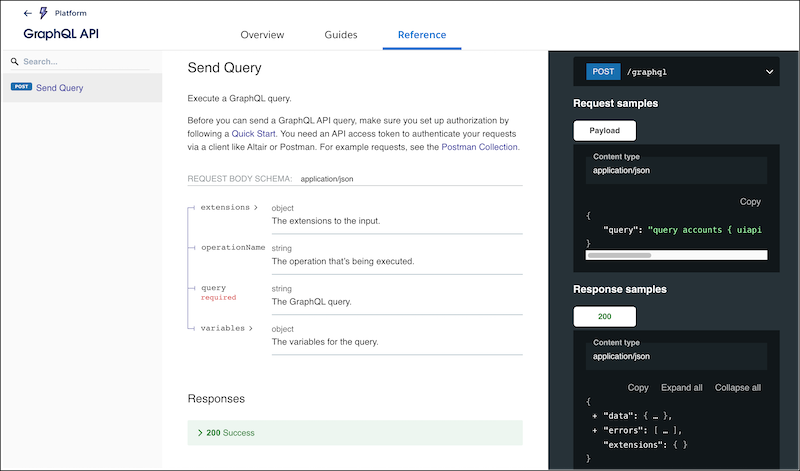Switch to the Overview tab
This screenshot has height=471, width=800.
tap(262, 35)
